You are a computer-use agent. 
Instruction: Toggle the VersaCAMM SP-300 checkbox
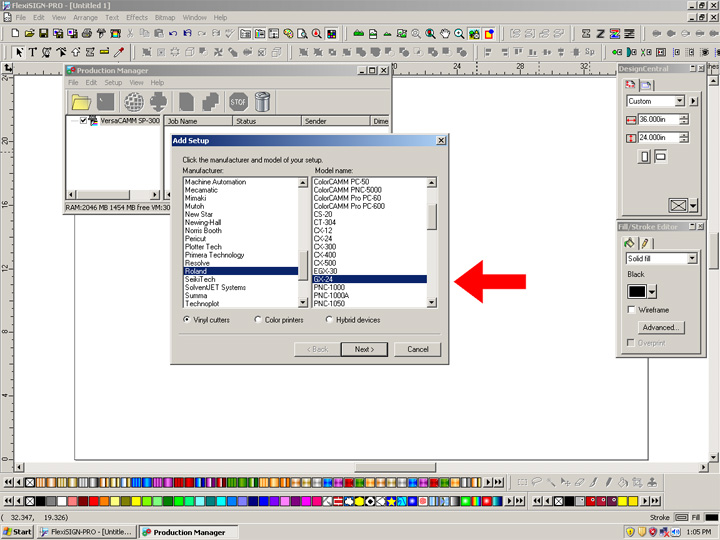pyautogui.click(x=83, y=121)
